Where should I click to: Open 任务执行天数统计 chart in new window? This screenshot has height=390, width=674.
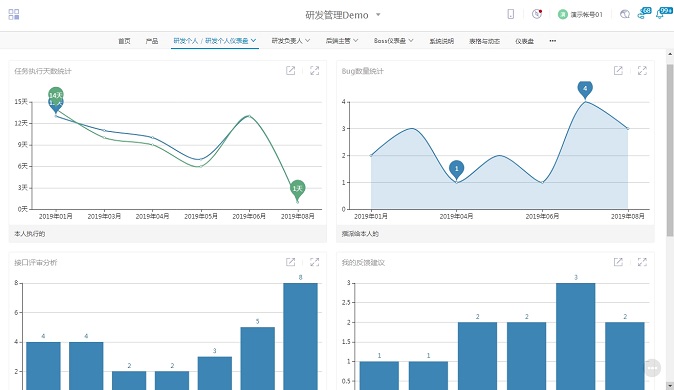(291, 71)
